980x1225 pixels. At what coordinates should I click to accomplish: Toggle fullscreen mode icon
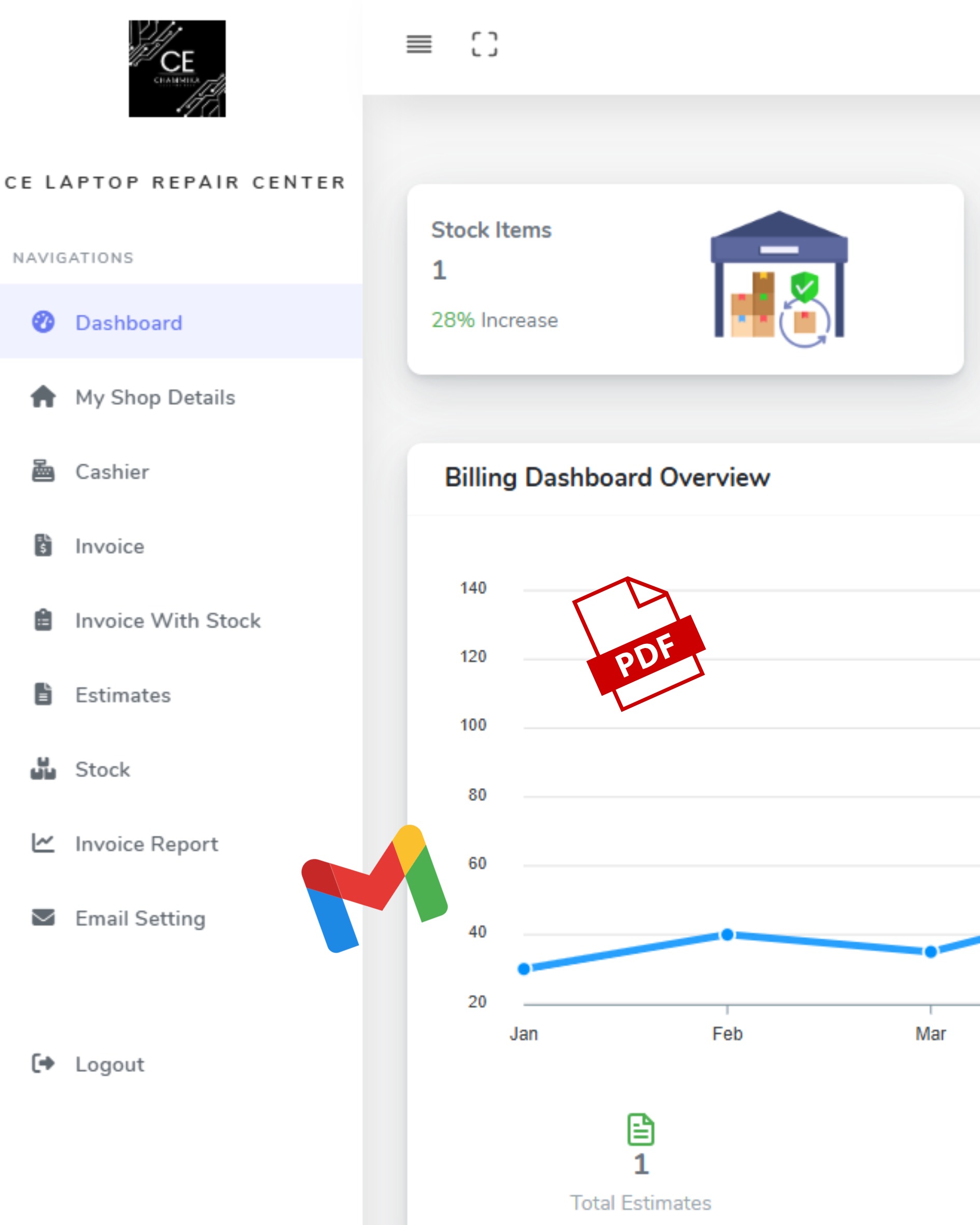[x=484, y=44]
